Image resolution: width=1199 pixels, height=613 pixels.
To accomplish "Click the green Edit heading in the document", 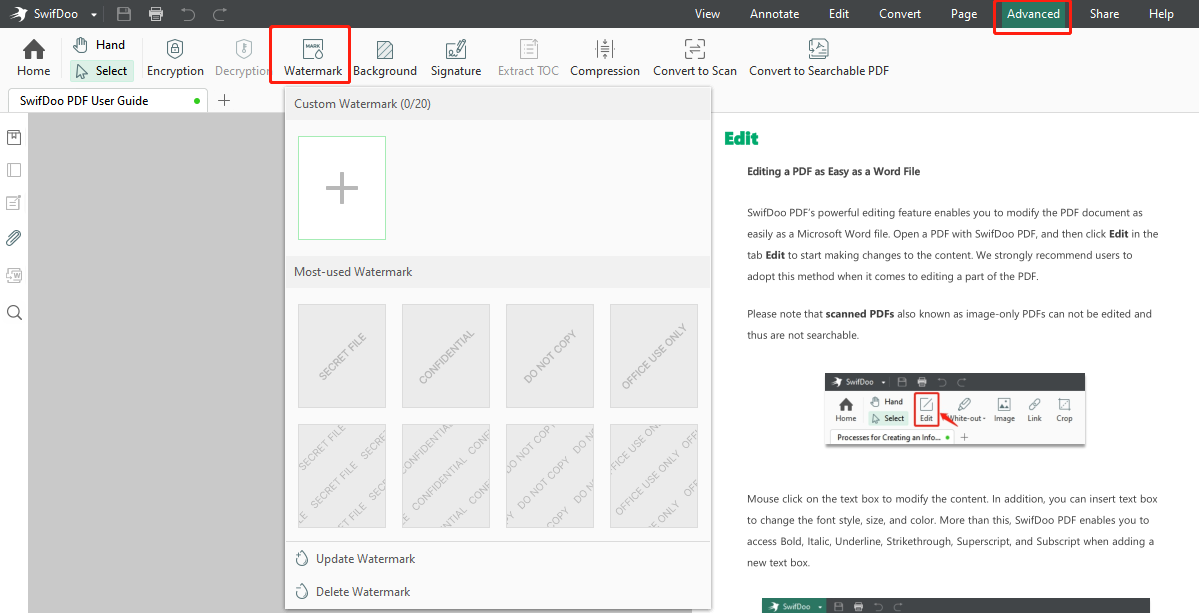I will click(x=741, y=138).
